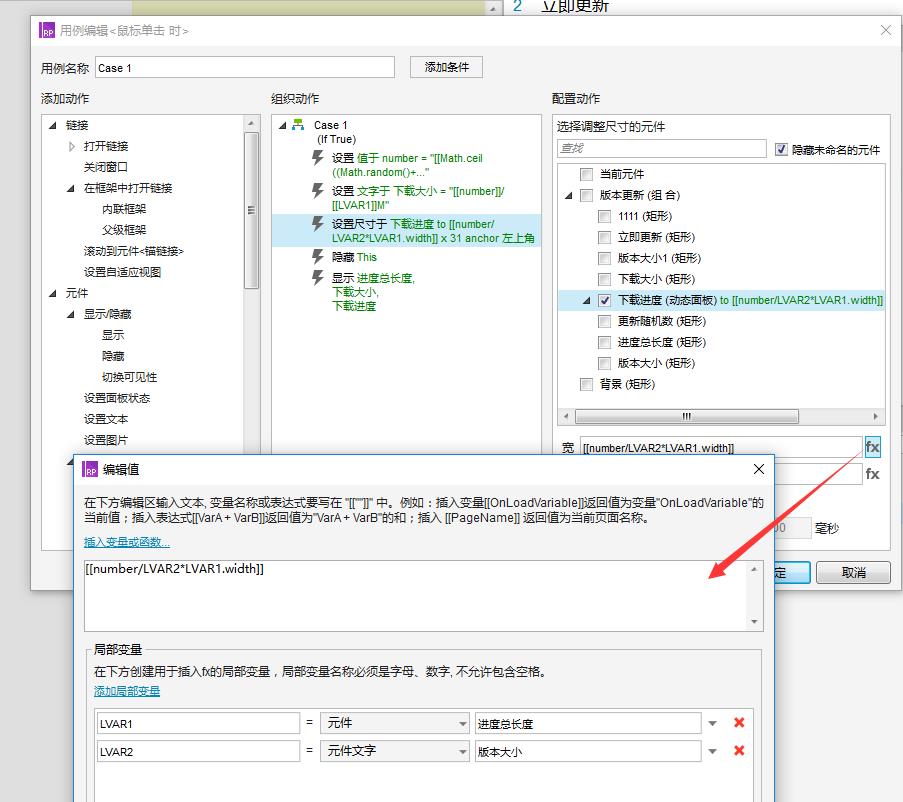Collapse the 显示/隐藏 group
This screenshot has width=903, height=802.
click(71, 314)
